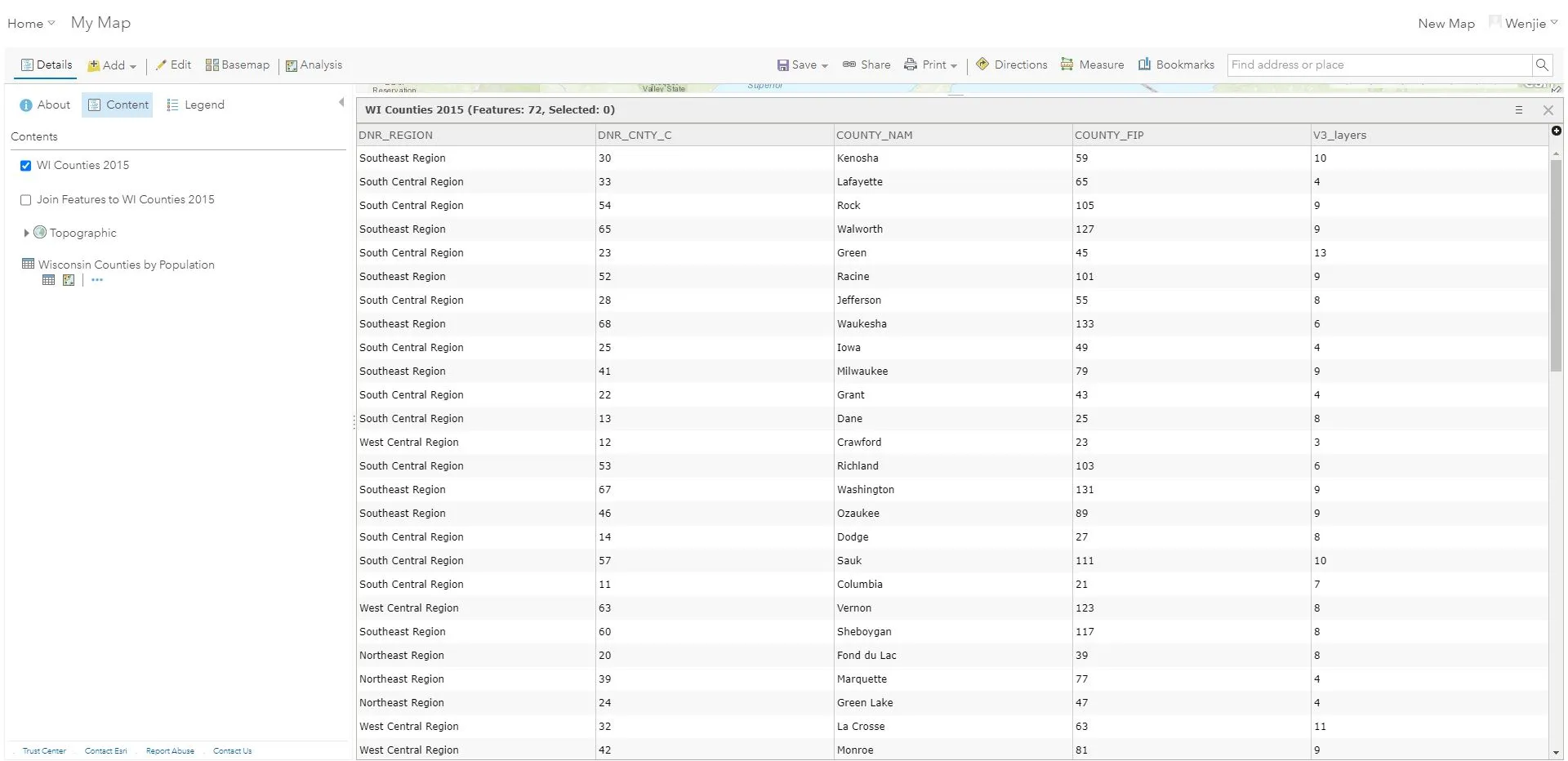Viewport: 1568px width, 761px height.
Task: Switch to the Legend tab
Action: click(195, 105)
